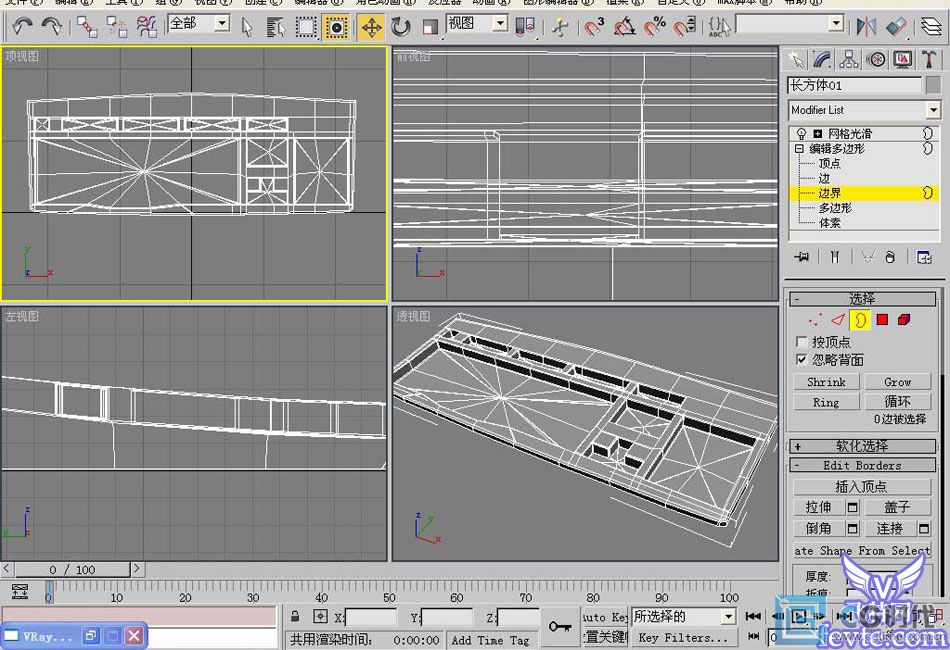Click the Pin Stack icon

[802, 257]
